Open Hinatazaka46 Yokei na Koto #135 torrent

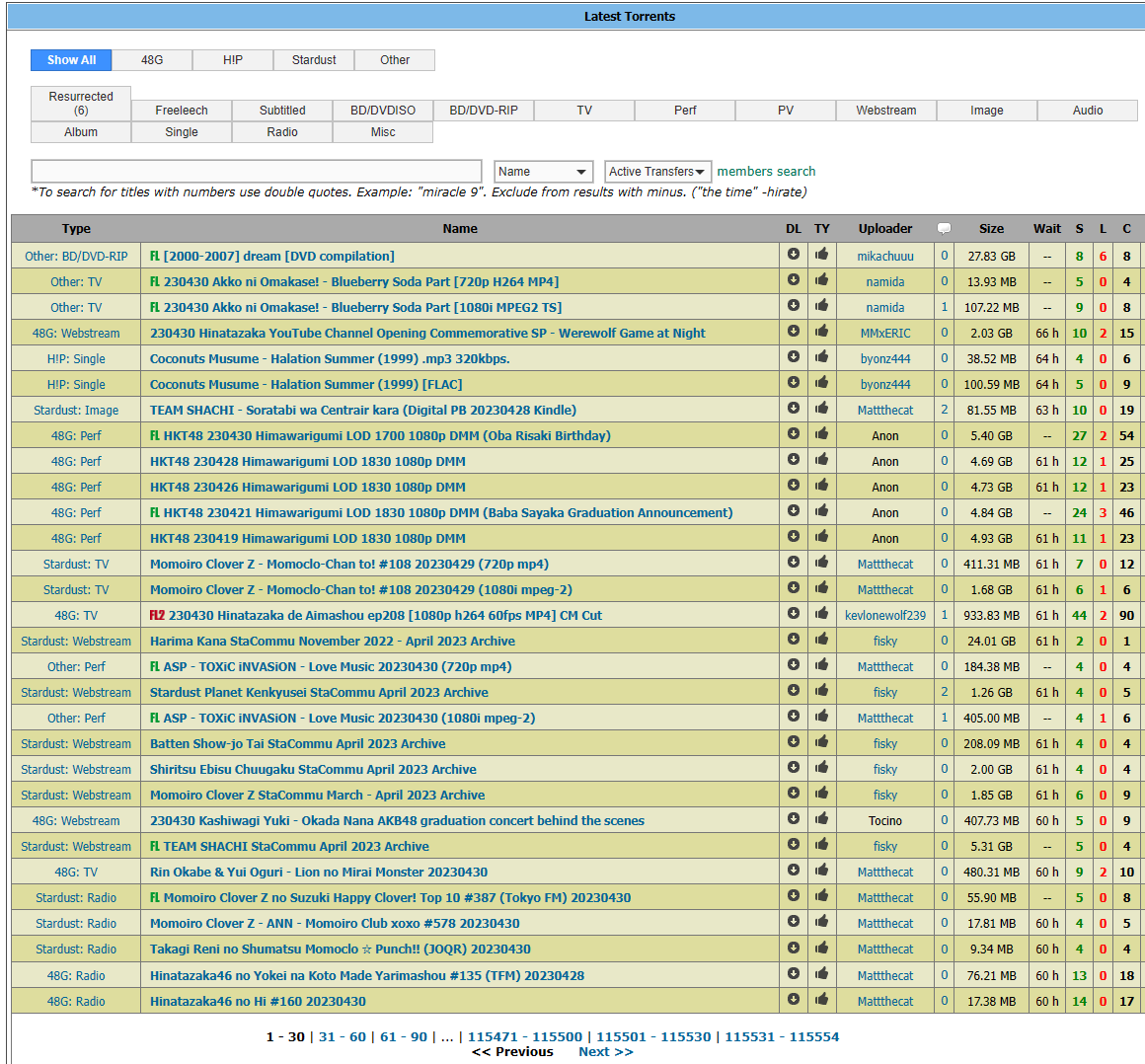[x=366, y=975]
